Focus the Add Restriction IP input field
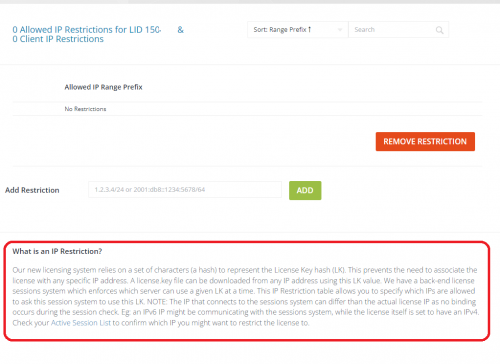The image size is (500, 364). pos(185,190)
